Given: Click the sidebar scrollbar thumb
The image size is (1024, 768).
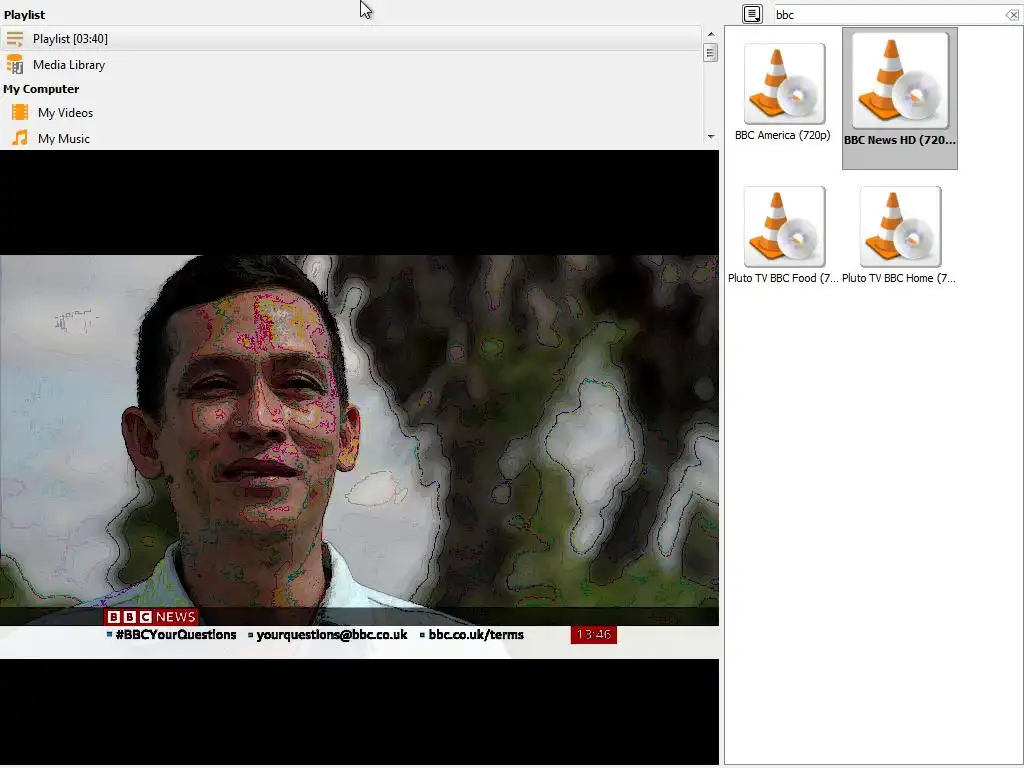Looking at the screenshot, I should click(x=711, y=52).
